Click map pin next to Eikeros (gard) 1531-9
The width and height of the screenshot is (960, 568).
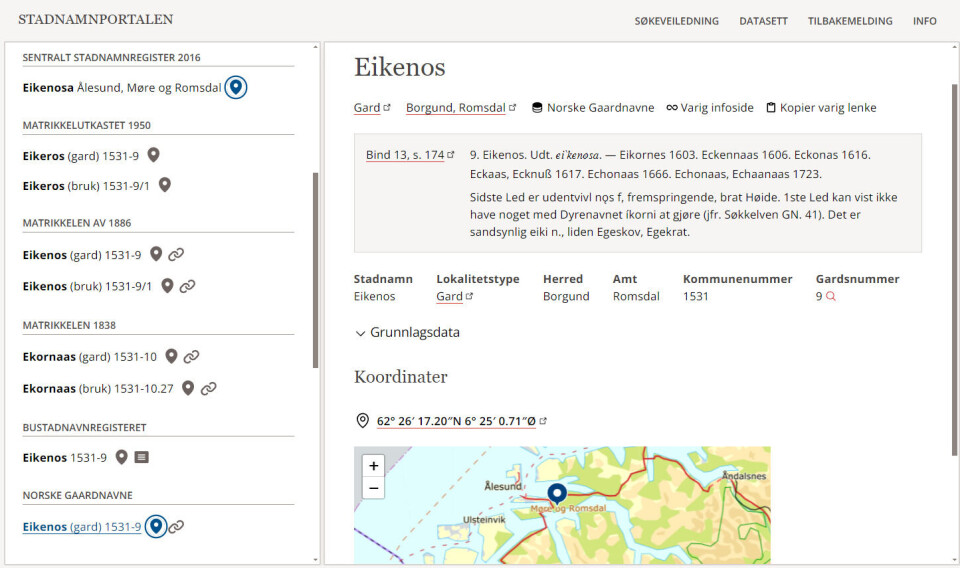tap(153, 155)
